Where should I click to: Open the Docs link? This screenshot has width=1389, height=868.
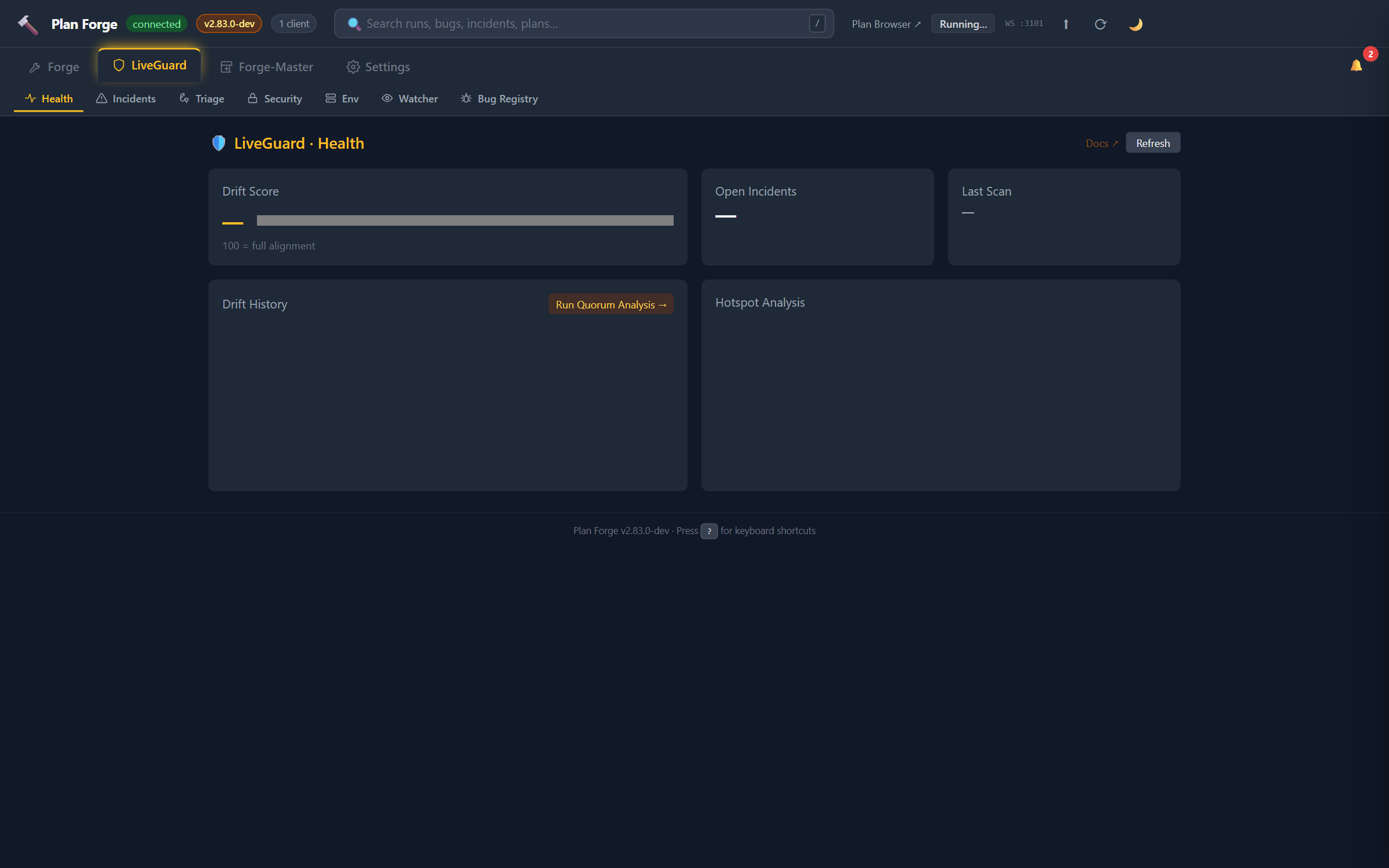pos(1101,144)
